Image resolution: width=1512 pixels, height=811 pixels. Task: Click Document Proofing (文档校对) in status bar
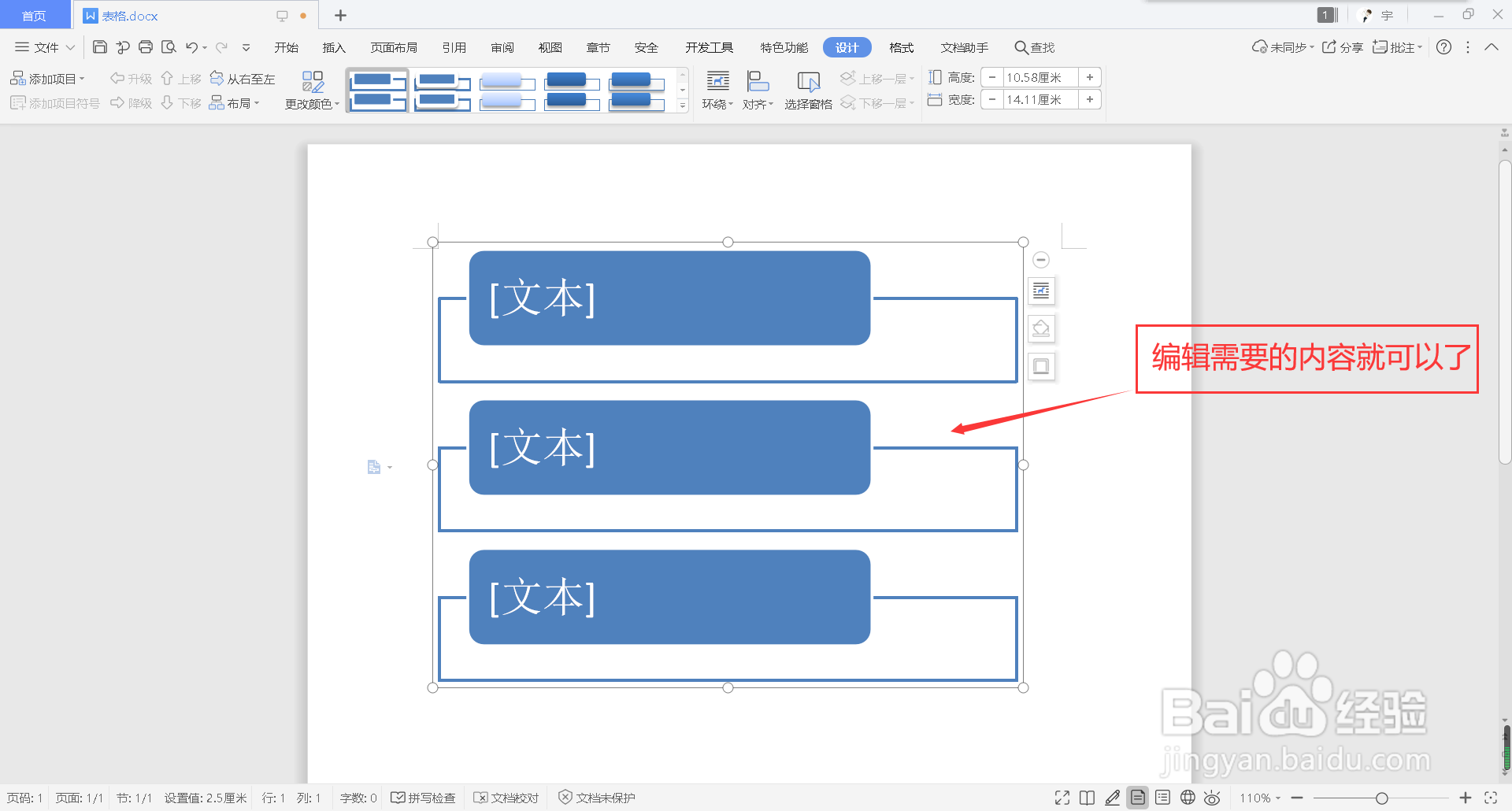506,798
